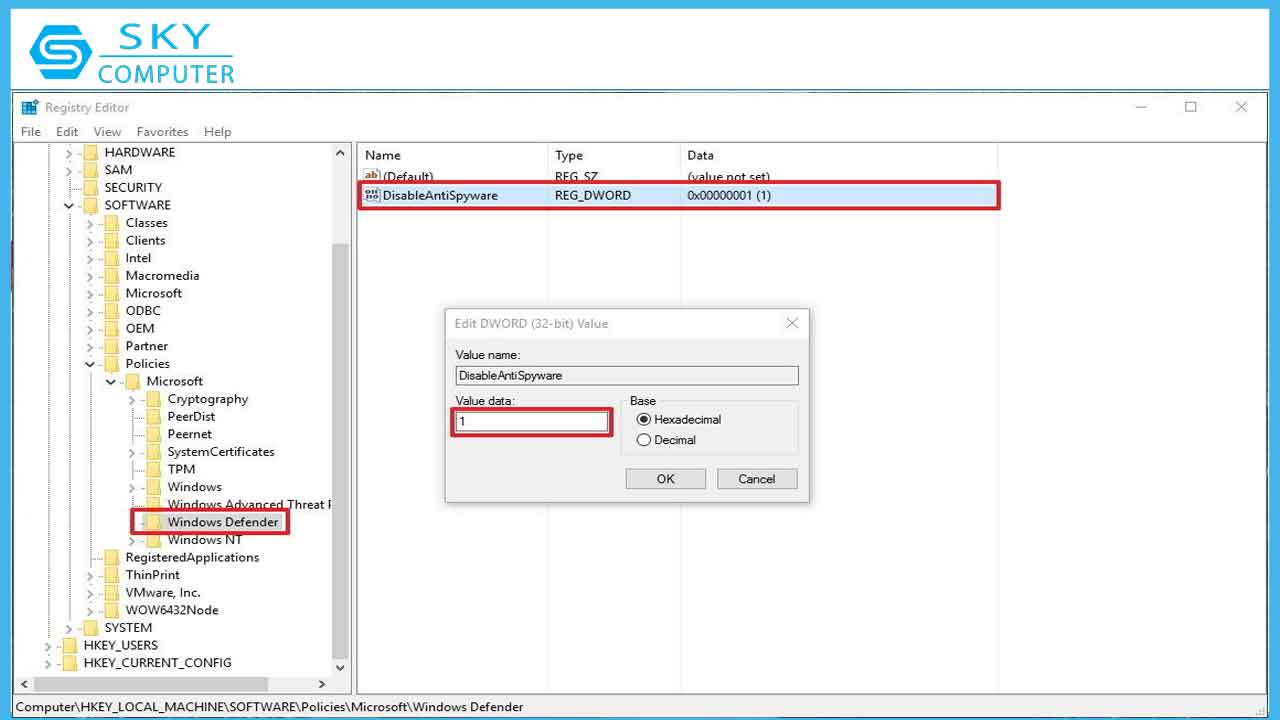Expand the SystemCertificates key

pos(132,452)
